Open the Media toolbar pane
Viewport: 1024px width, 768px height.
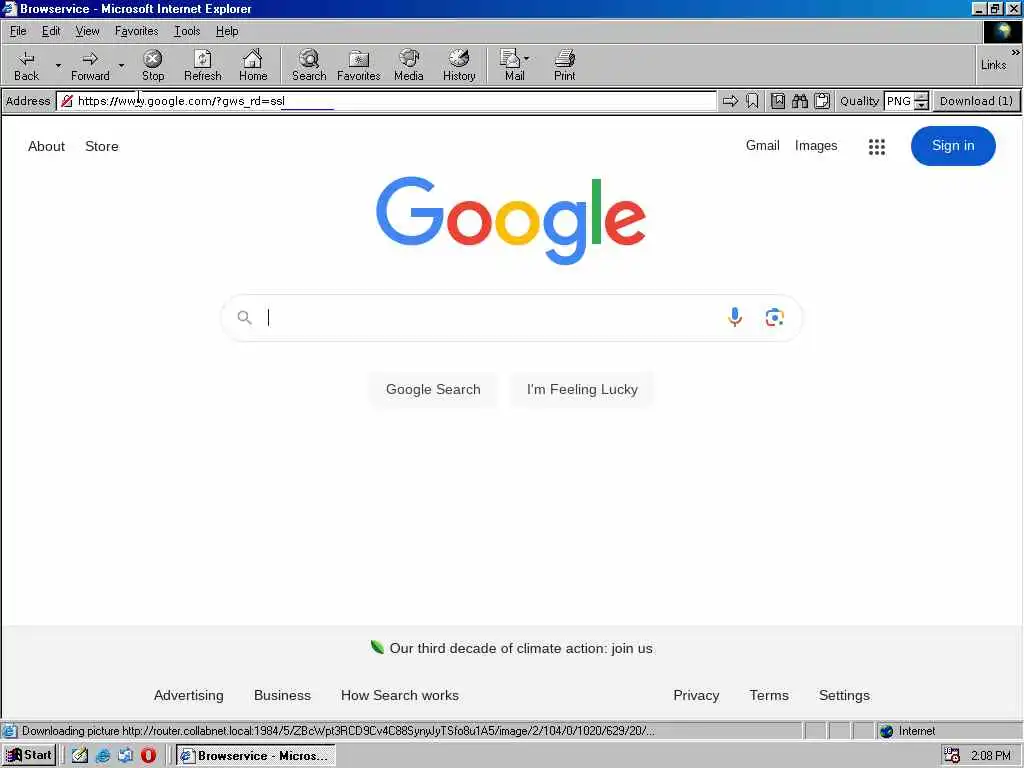coord(409,65)
